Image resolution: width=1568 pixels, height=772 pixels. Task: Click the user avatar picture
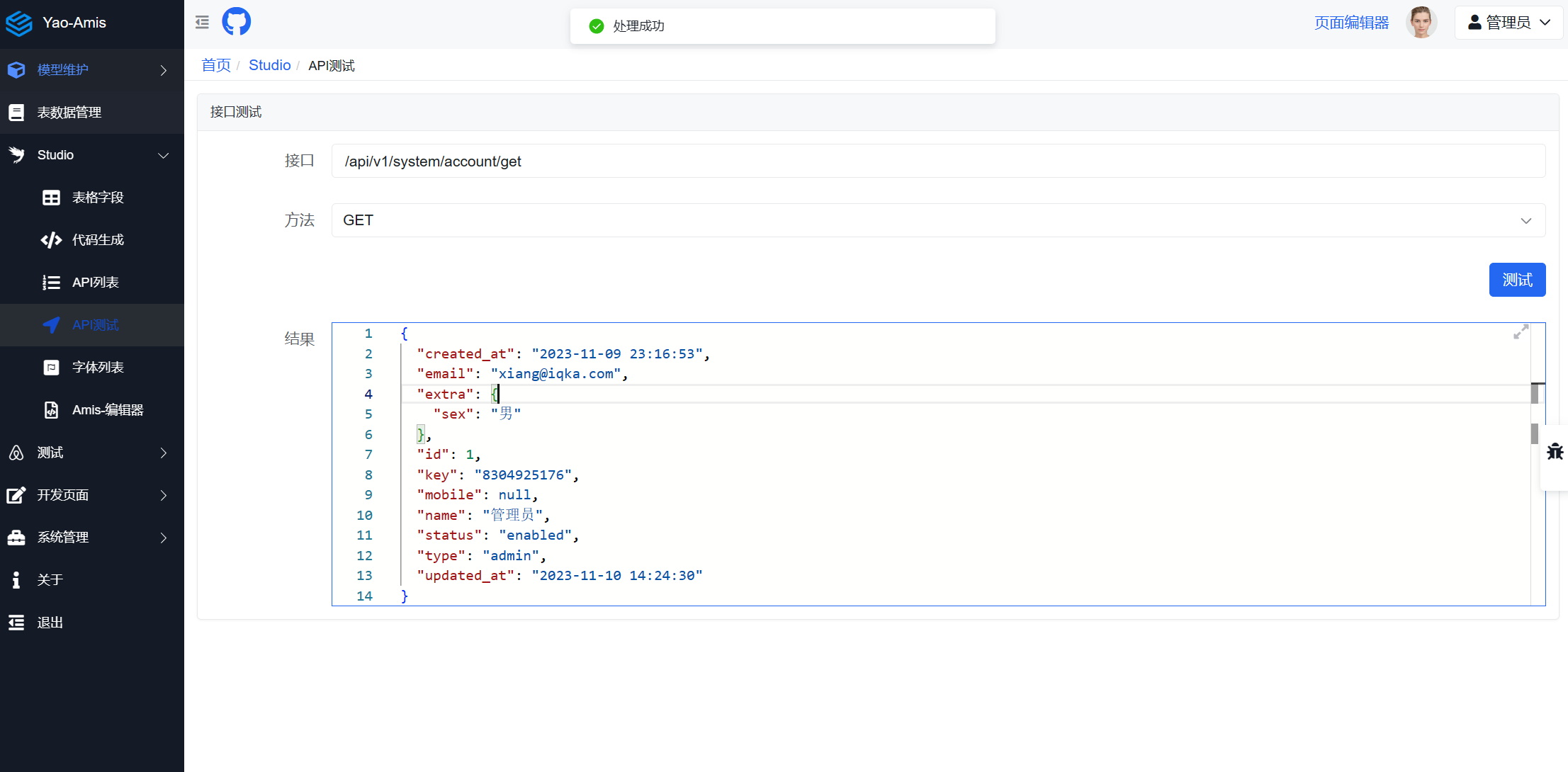pyautogui.click(x=1421, y=22)
